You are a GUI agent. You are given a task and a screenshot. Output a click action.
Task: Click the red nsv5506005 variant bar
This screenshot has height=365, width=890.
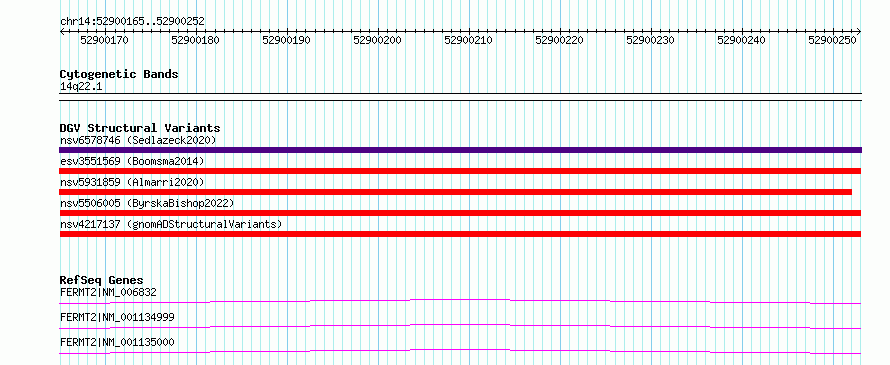460,213
